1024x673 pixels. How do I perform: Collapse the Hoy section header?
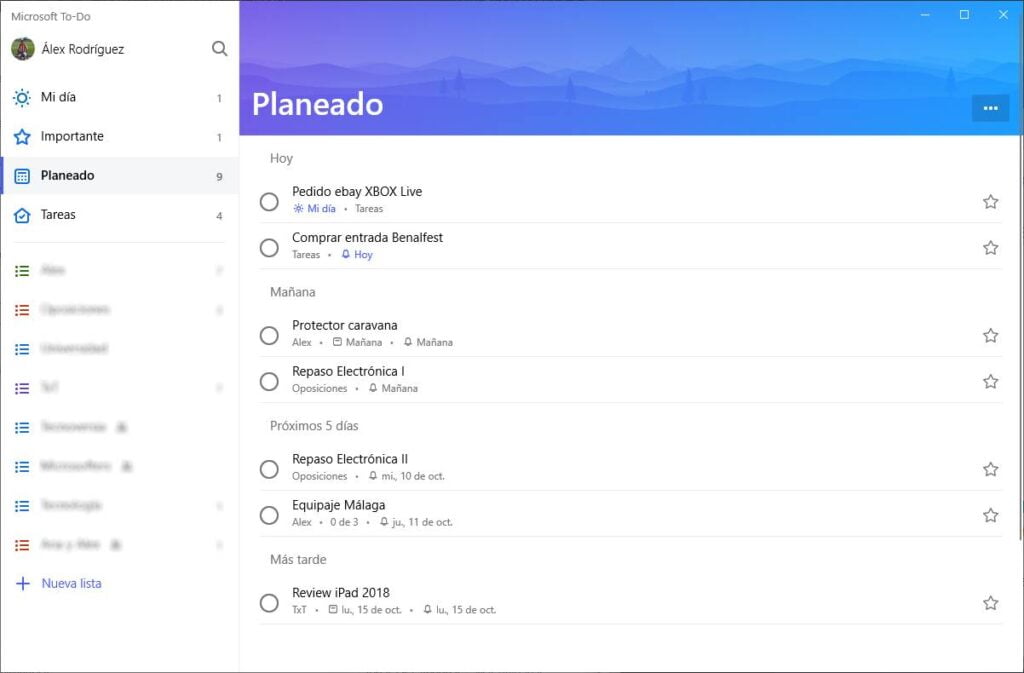point(281,158)
